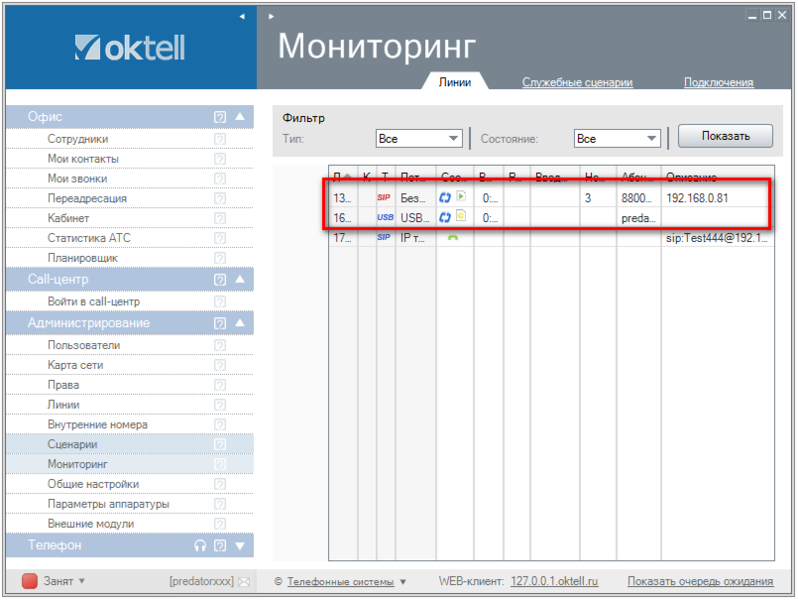Open the 127.0.0.1.oktell.ru web client link
The image size is (798, 600).
[554, 581]
